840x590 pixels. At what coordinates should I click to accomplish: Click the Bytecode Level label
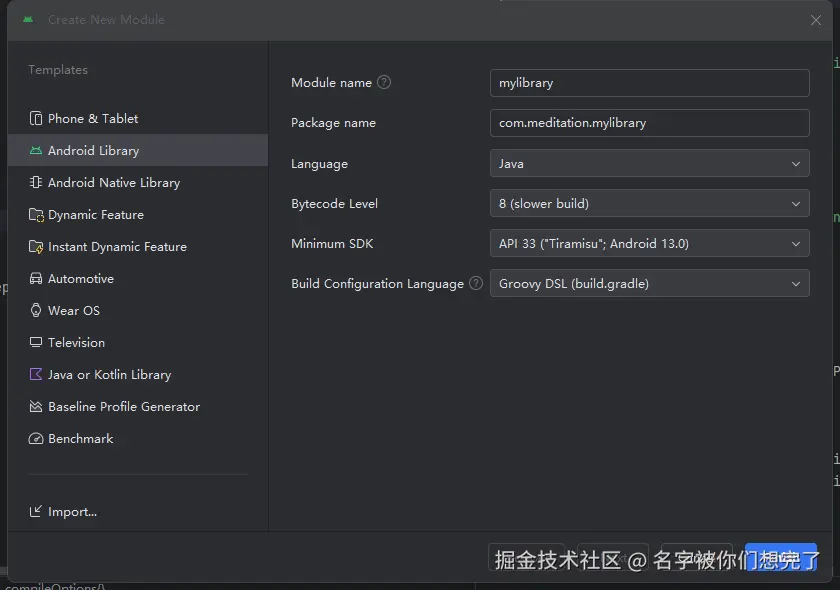pos(334,204)
